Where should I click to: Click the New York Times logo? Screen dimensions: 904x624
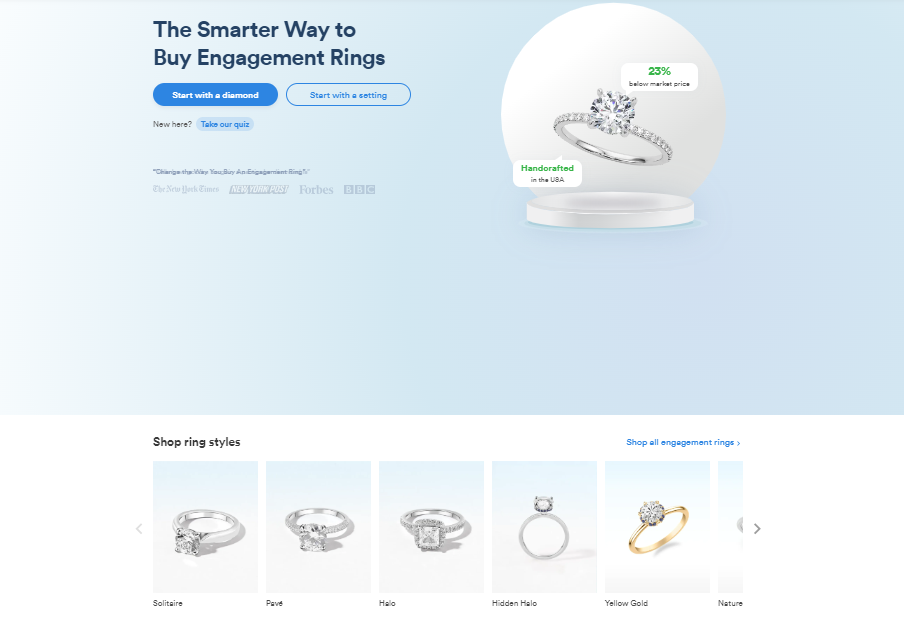click(186, 189)
